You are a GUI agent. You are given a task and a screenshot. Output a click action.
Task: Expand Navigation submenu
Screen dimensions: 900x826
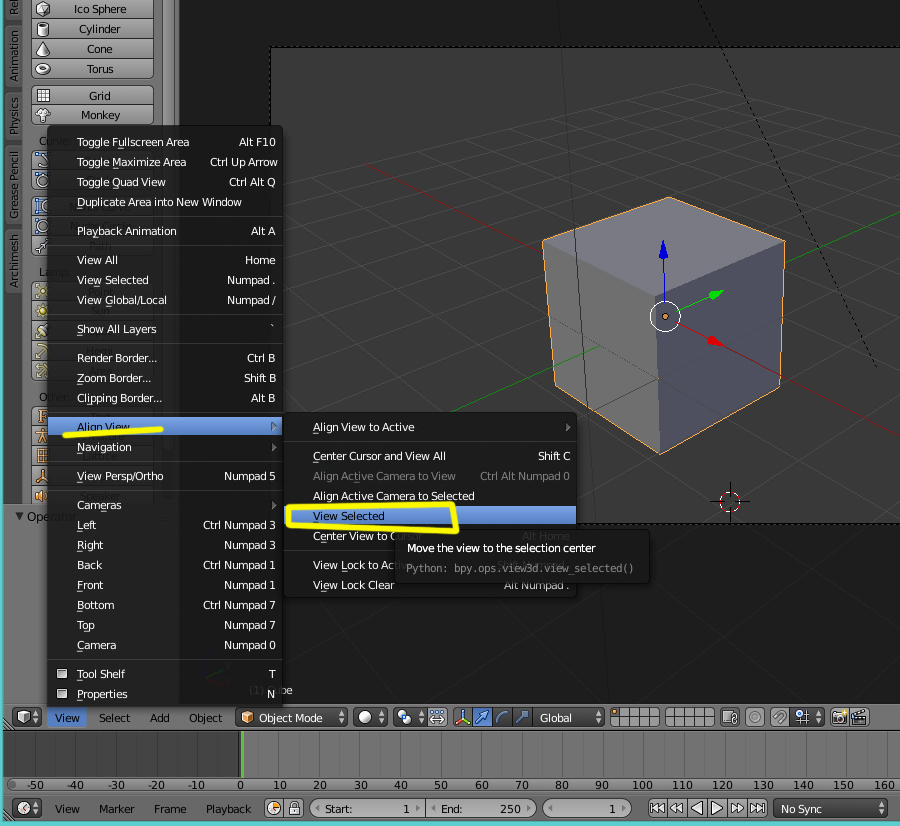coord(165,447)
